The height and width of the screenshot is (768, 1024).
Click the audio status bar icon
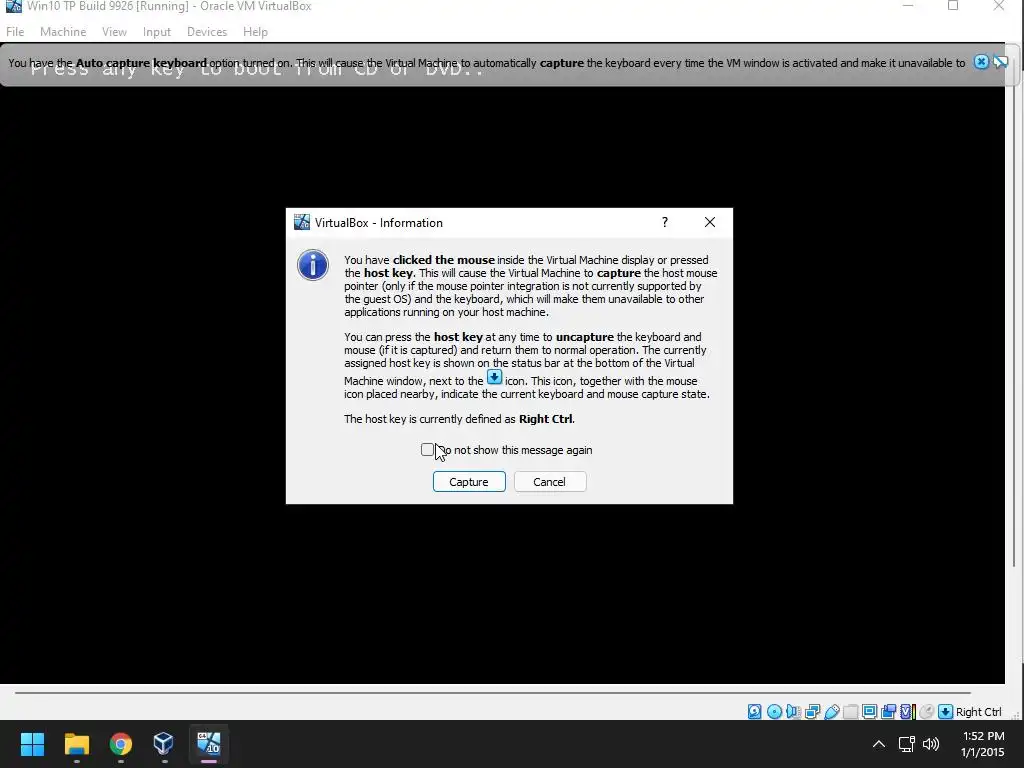793,712
